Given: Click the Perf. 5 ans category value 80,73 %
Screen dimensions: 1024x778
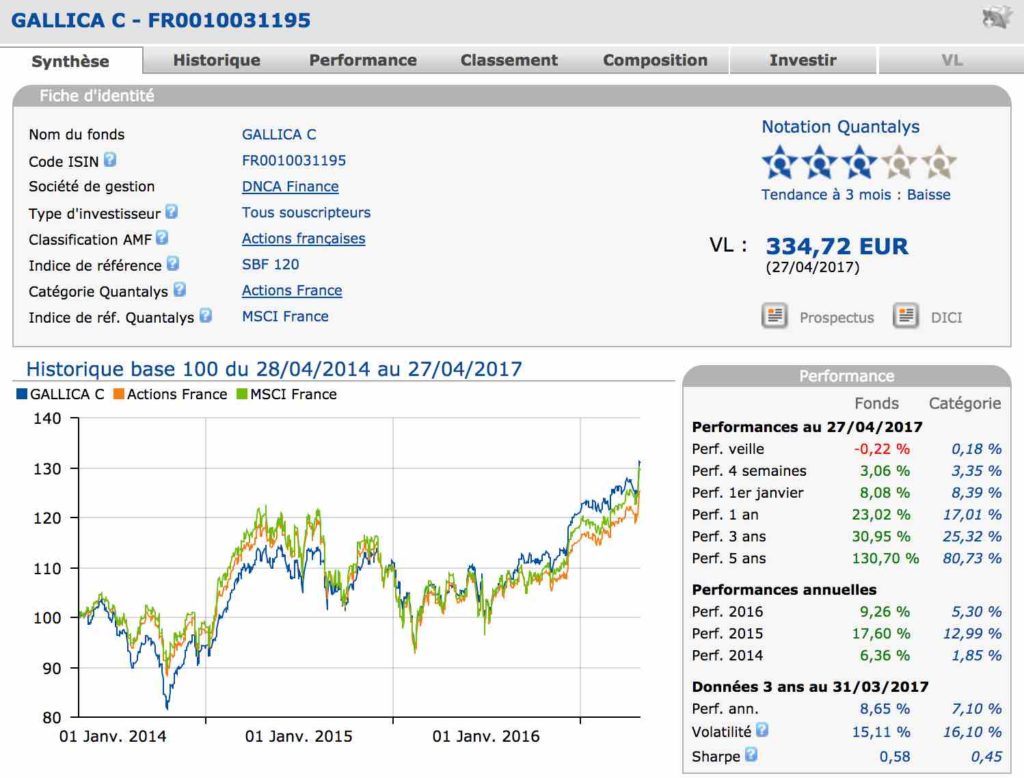Looking at the screenshot, I should pyautogui.click(x=972, y=558).
